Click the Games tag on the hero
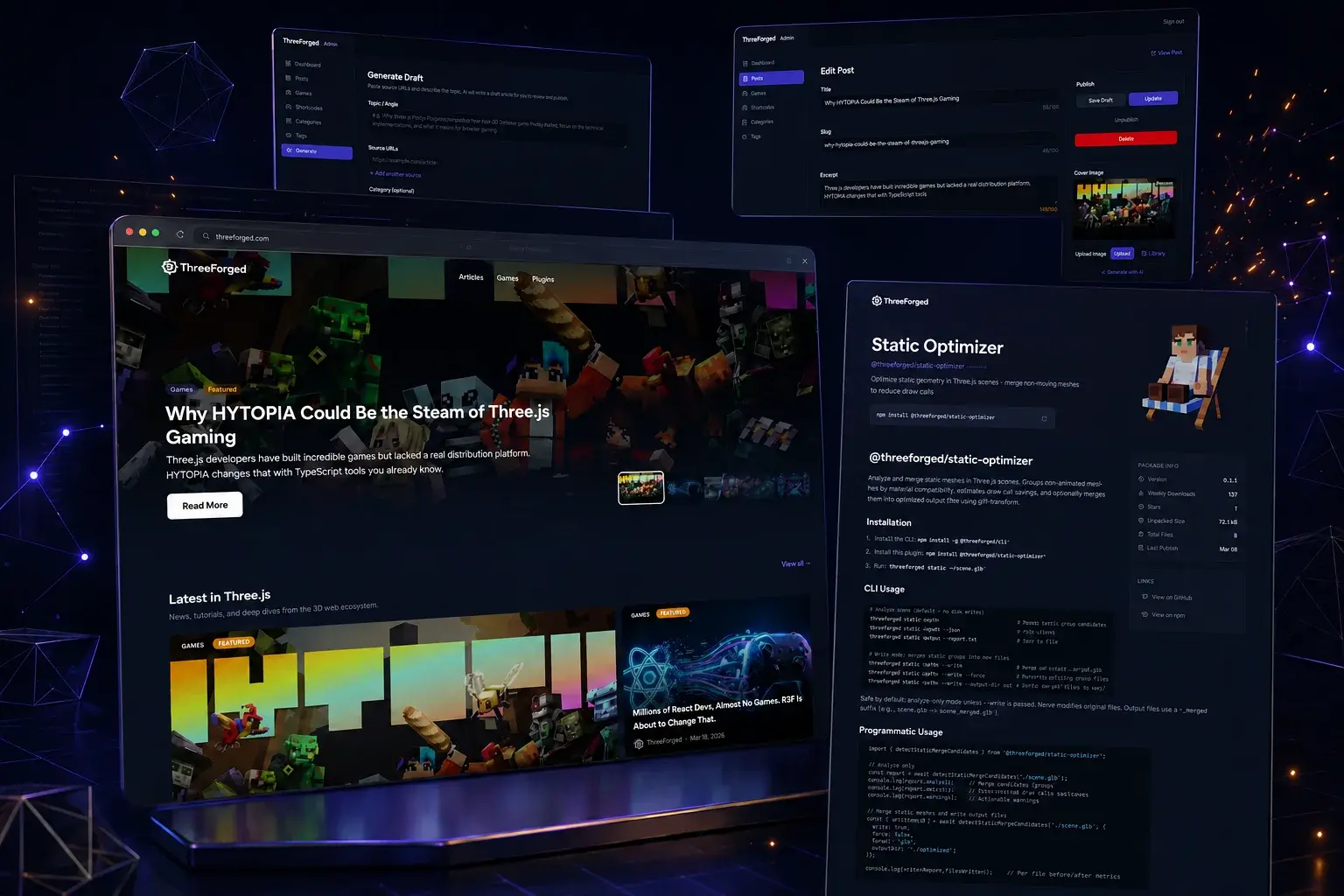This screenshot has width=1344, height=896. [x=181, y=389]
